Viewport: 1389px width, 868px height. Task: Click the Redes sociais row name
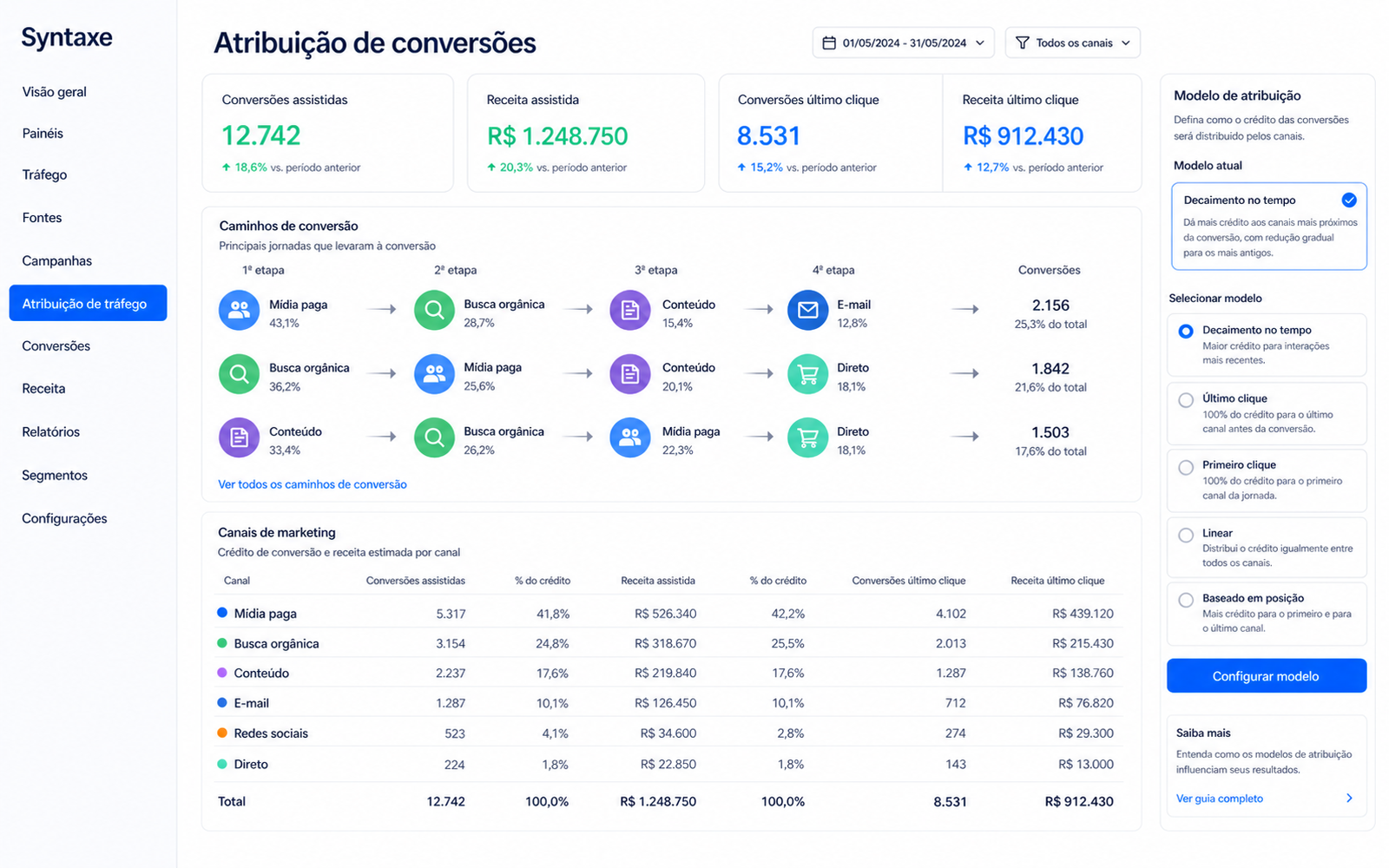(x=271, y=733)
